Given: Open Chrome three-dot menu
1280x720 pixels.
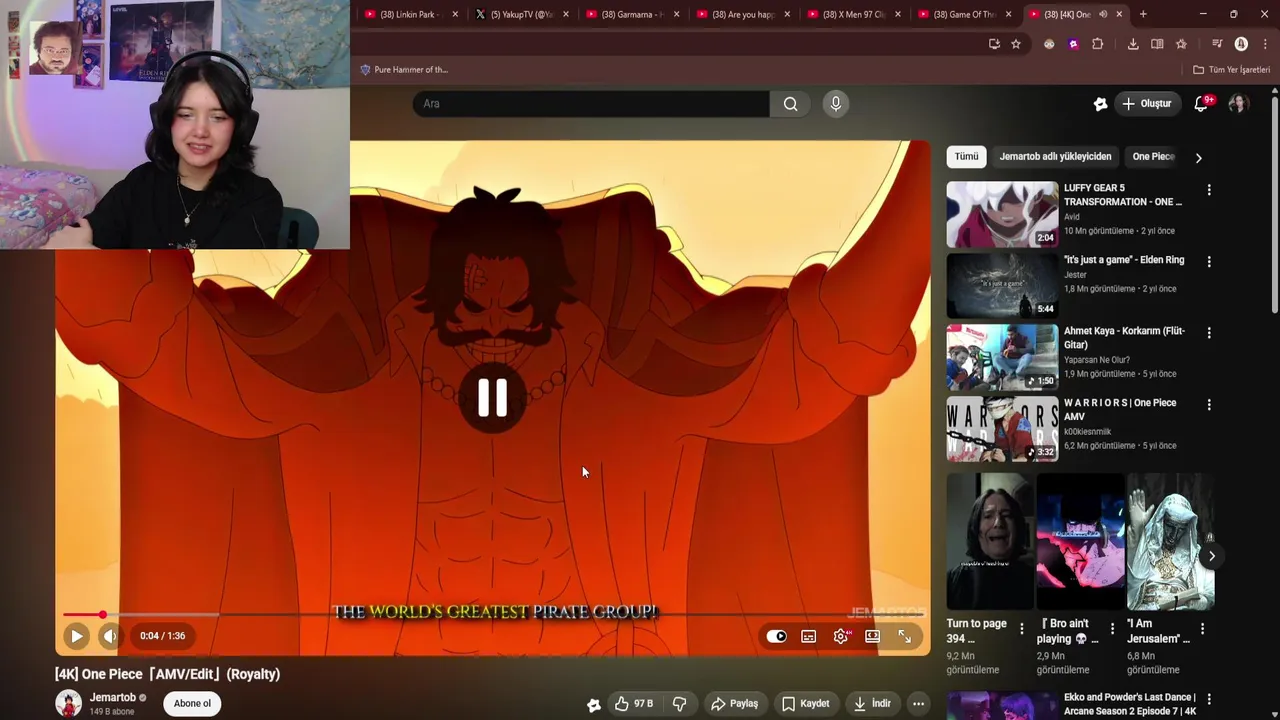Looking at the screenshot, I should point(1265,44).
